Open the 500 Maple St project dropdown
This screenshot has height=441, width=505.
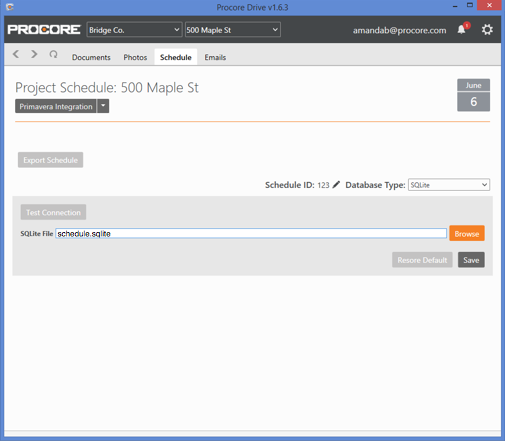tap(233, 30)
